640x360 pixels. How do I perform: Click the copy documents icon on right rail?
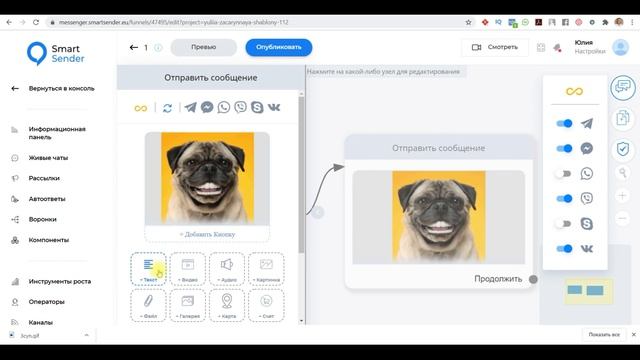click(623, 118)
